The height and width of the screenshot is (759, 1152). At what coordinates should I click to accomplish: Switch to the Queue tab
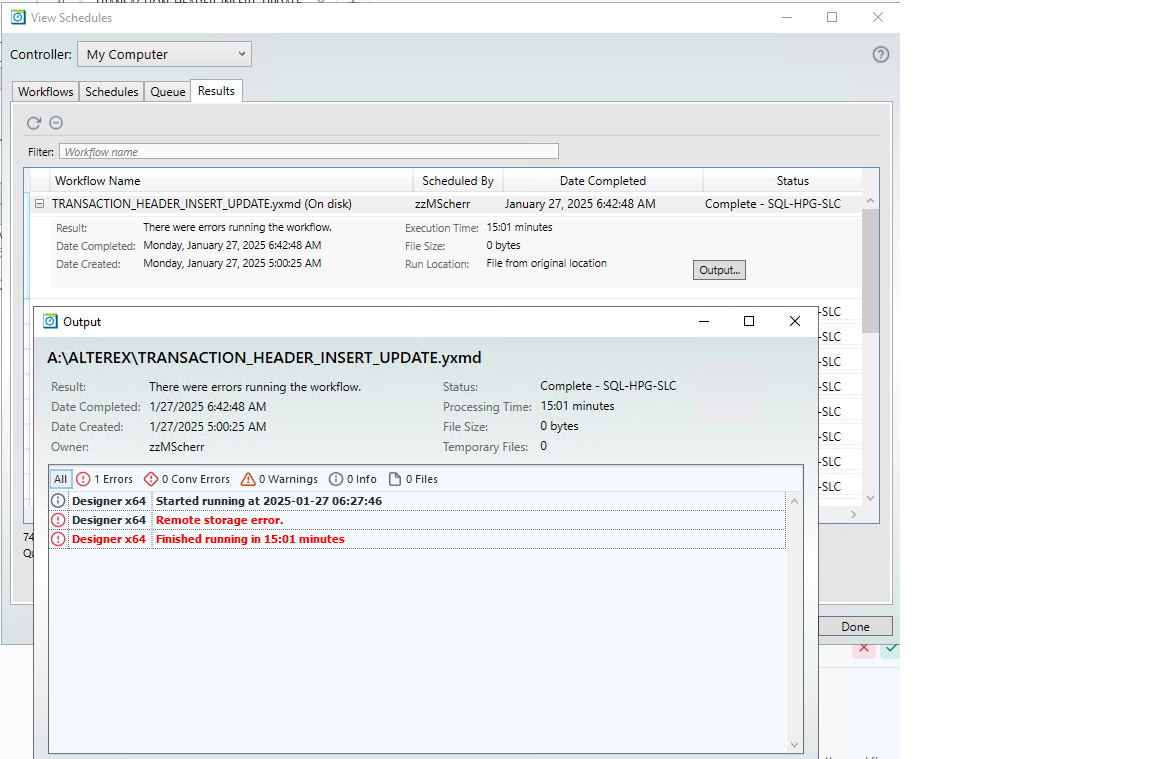[x=167, y=91]
